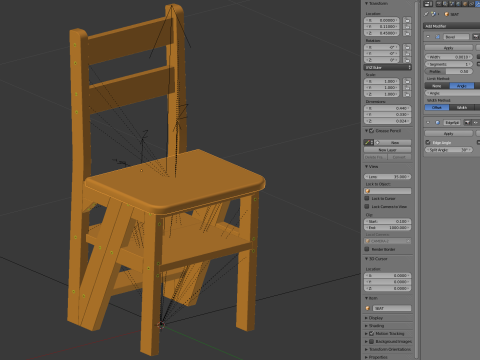Click the object icon next to Item name
Image resolution: width=480 pixels, height=360 pixels.
[x=368, y=308]
